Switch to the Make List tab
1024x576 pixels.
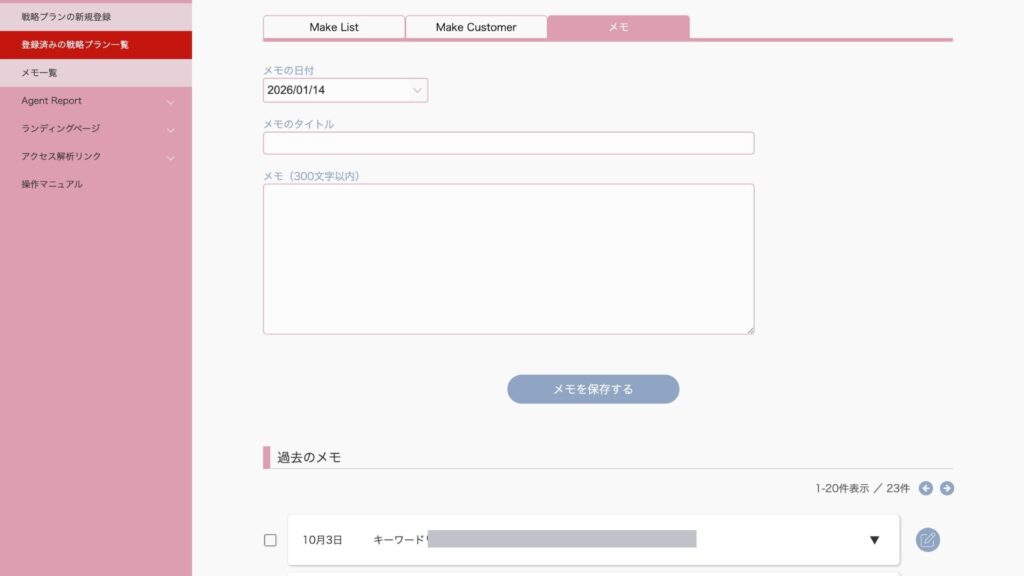[x=334, y=27]
